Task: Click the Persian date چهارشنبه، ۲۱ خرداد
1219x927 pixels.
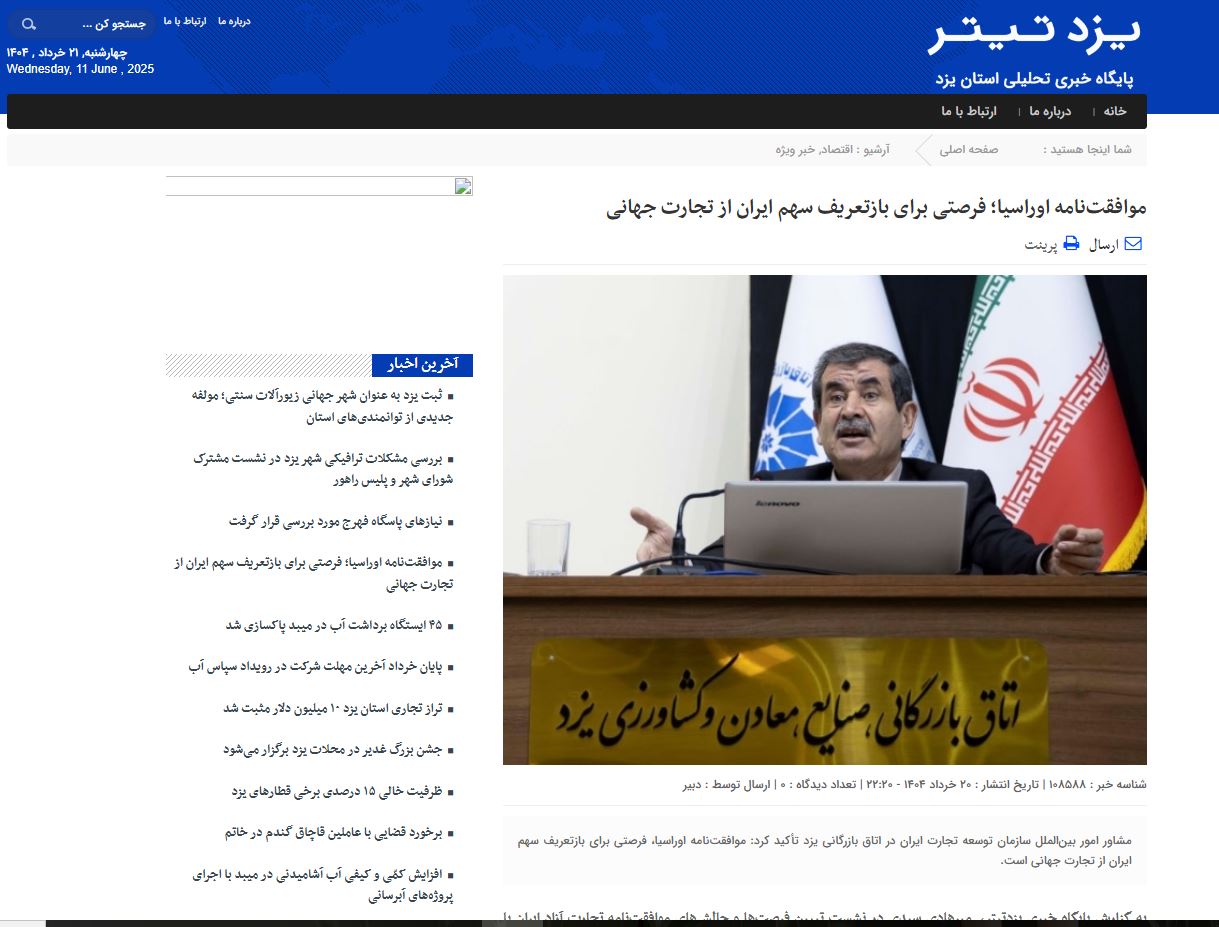Action: pos(67,52)
